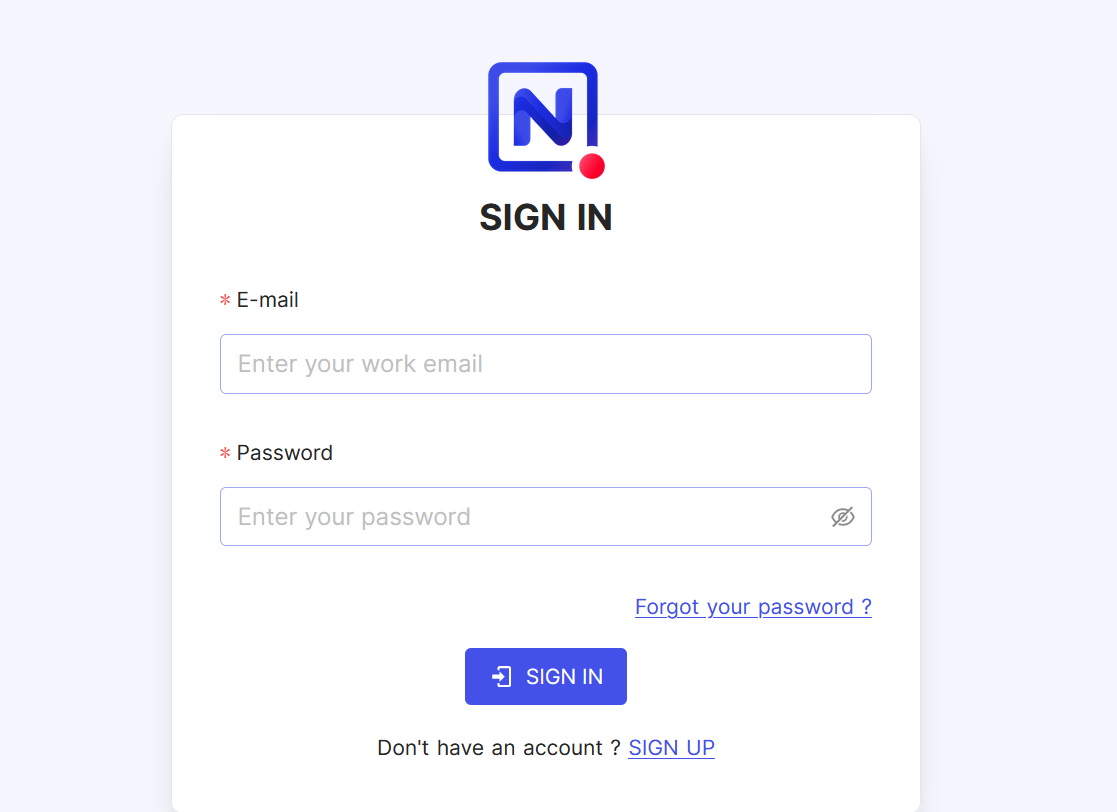Click the red asterisk beside Password

(225, 453)
